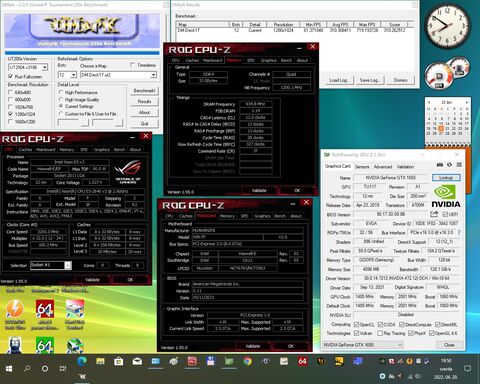The width and height of the screenshot is (480, 384).
Task: Switch to the Sensors tab in GPU-Z
Action: [362, 167]
